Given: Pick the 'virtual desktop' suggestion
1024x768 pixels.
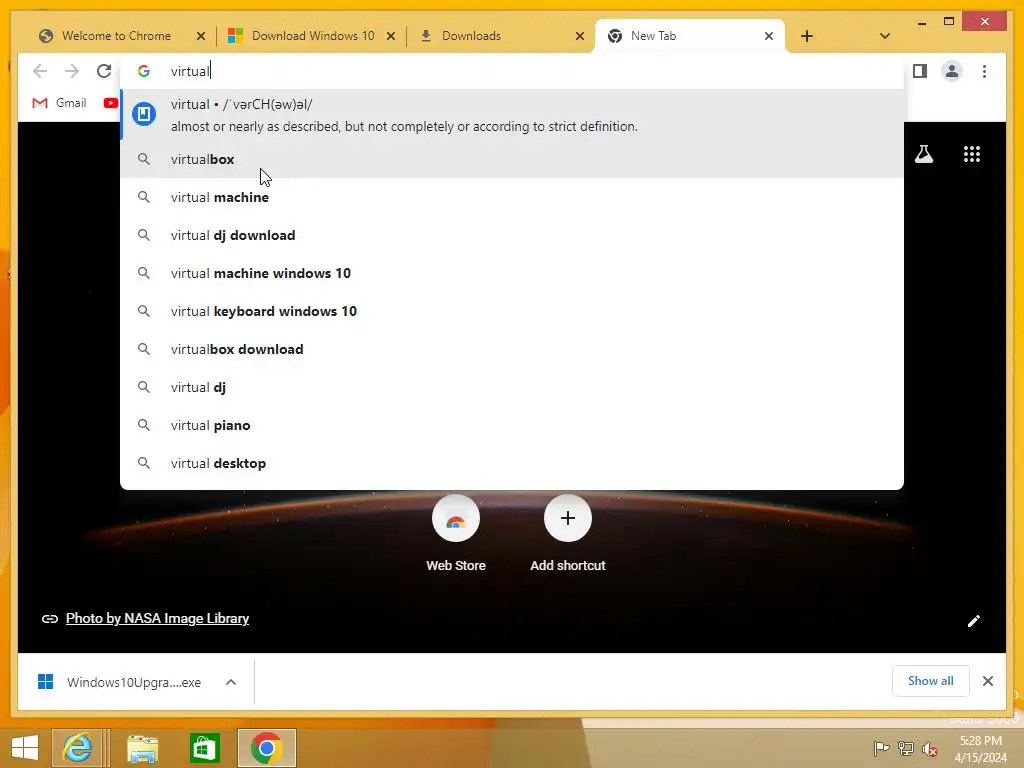Looking at the screenshot, I should [513, 463].
